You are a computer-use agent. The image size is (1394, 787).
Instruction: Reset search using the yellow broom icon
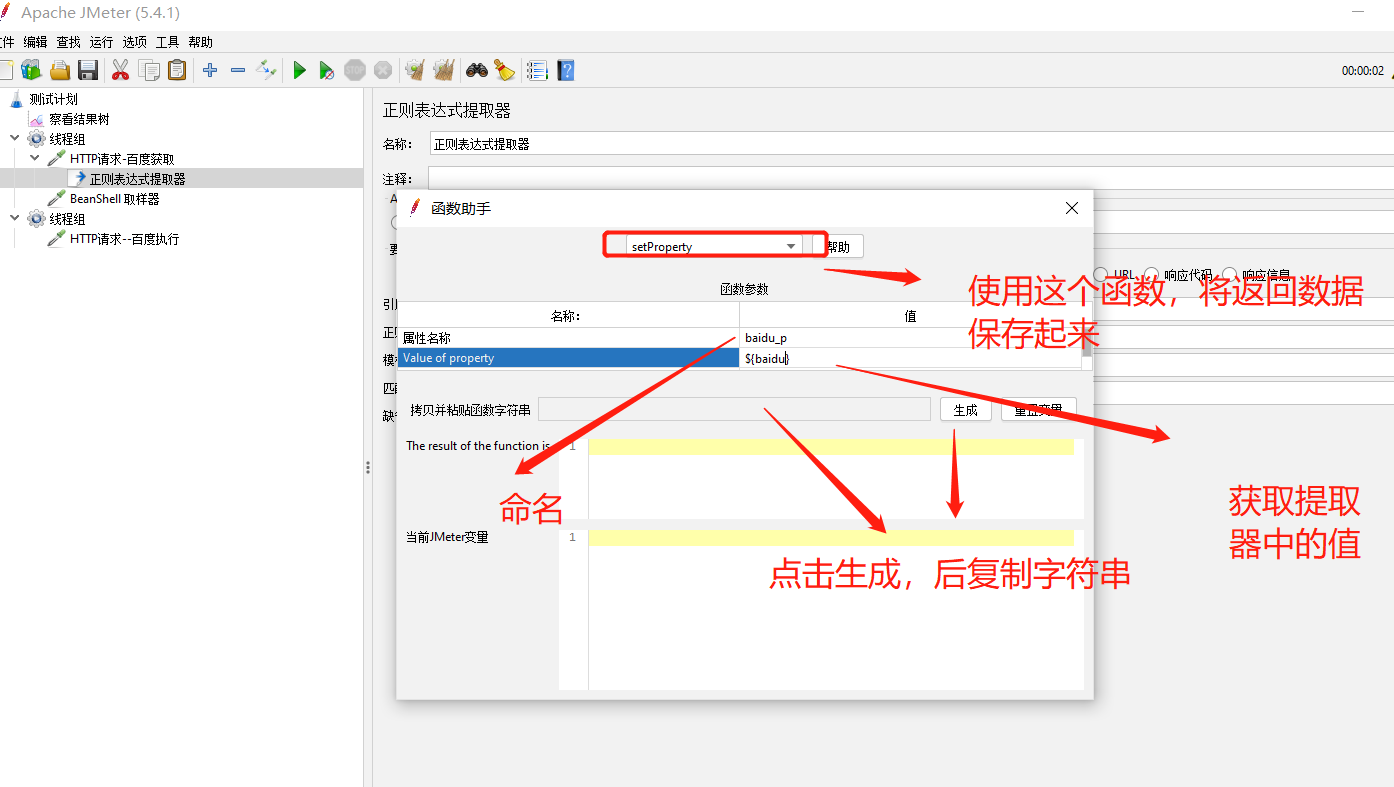click(x=504, y=70)
